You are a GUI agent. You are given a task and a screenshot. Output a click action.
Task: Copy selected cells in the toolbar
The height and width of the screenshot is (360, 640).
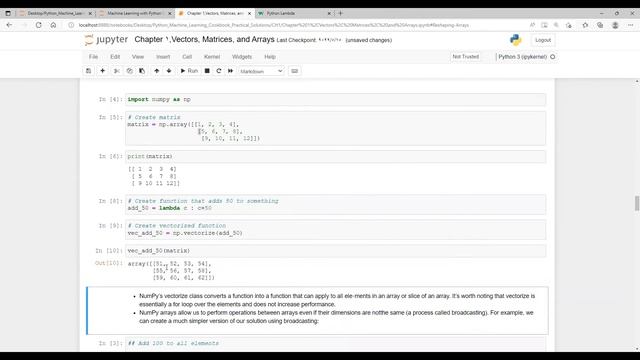(129, 71)
